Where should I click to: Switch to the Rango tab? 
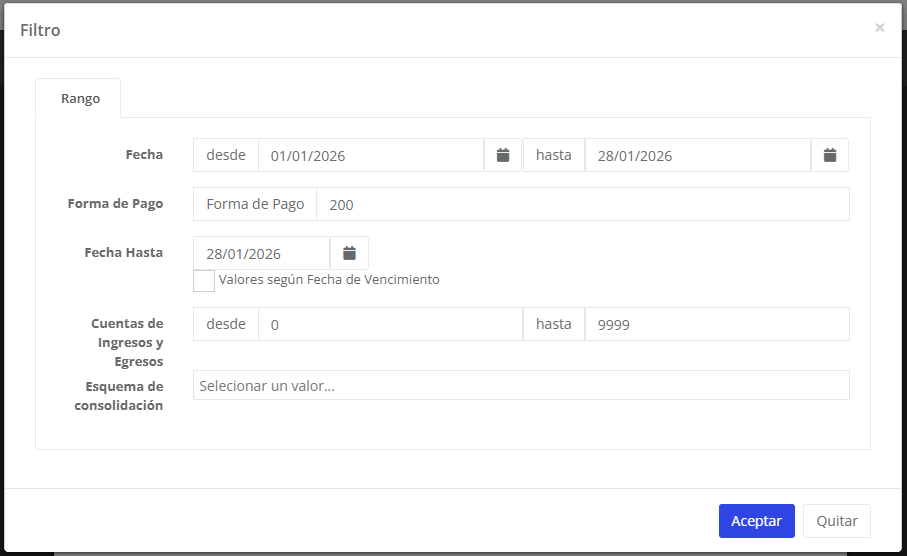pos(80,99)
